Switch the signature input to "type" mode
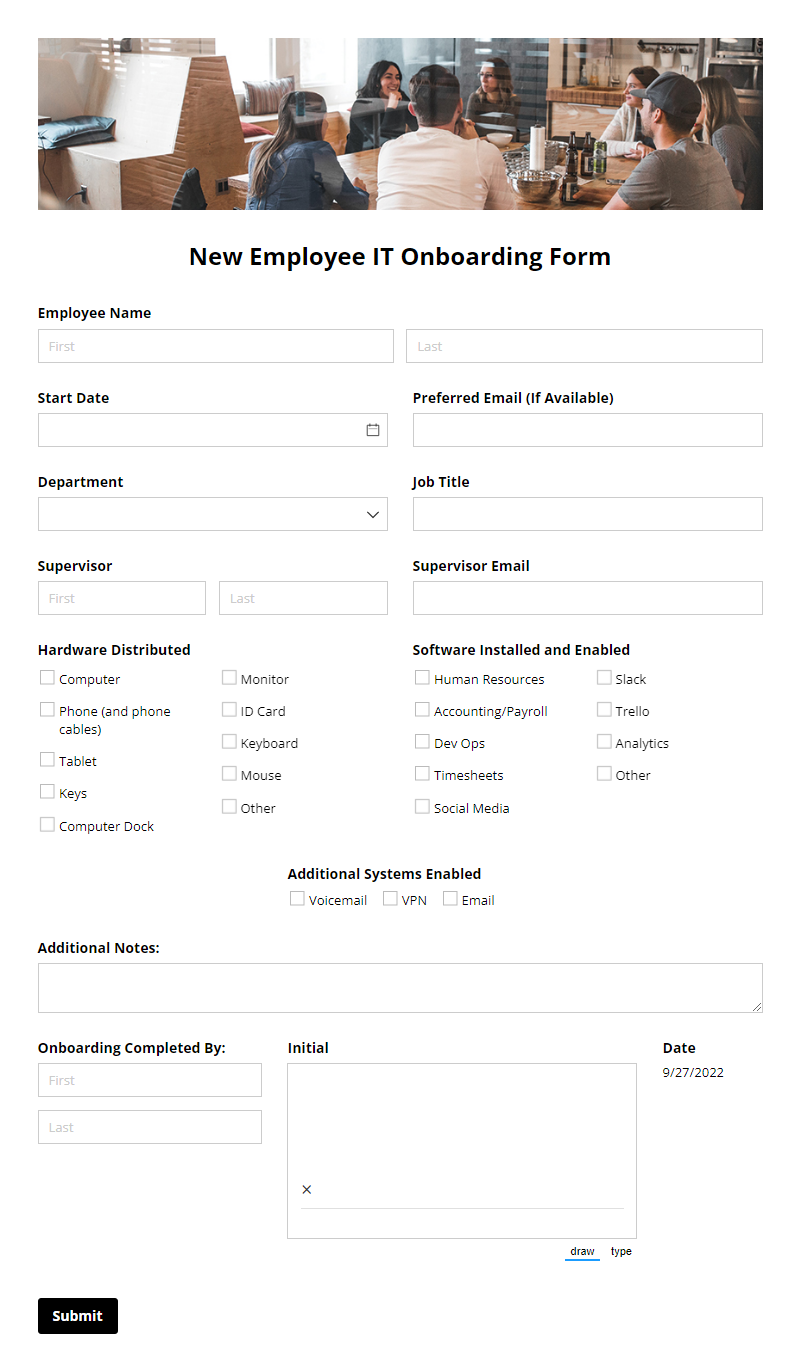Viewport: 800px width, 1372px height. coord(621,1251)
